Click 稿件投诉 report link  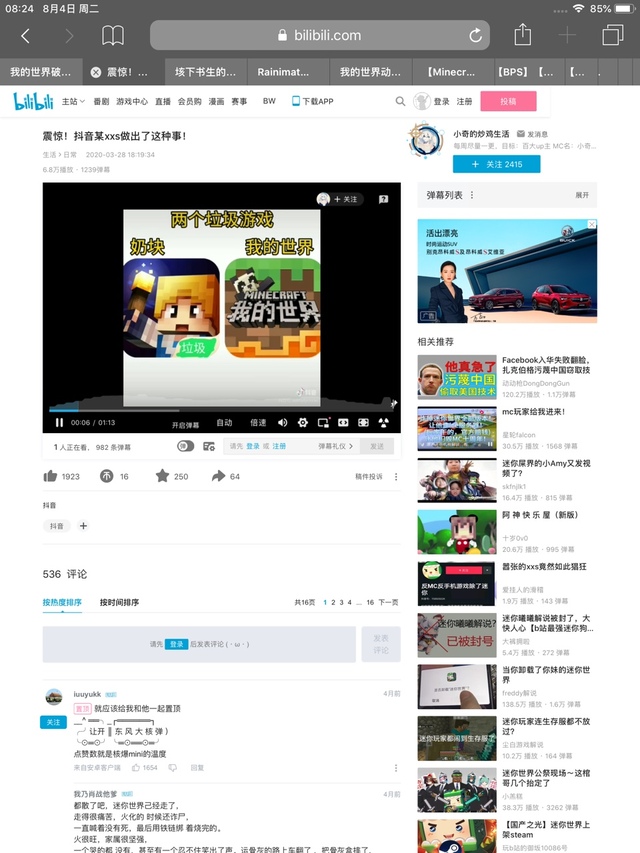coord(368,477)
